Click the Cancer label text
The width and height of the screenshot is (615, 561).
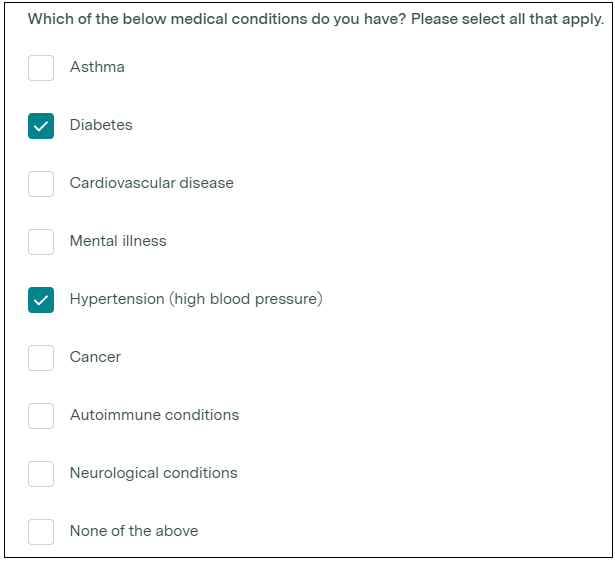[x=95, y=357]
